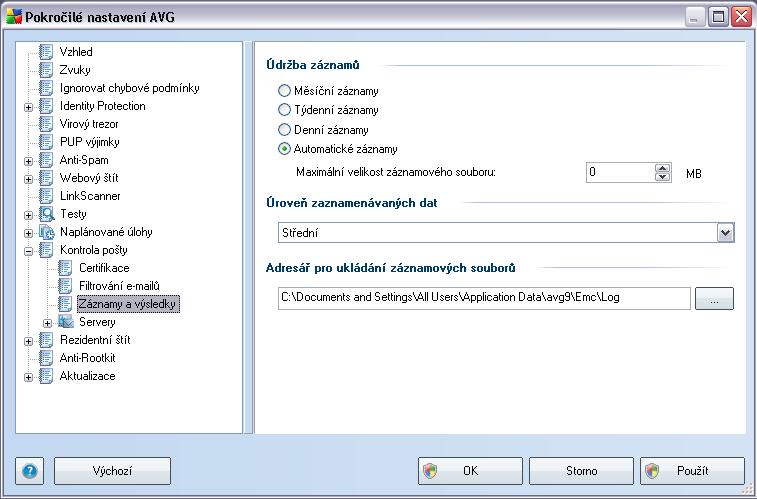
Task: Select Denní záznamy radio button
Action: [284, 130]
